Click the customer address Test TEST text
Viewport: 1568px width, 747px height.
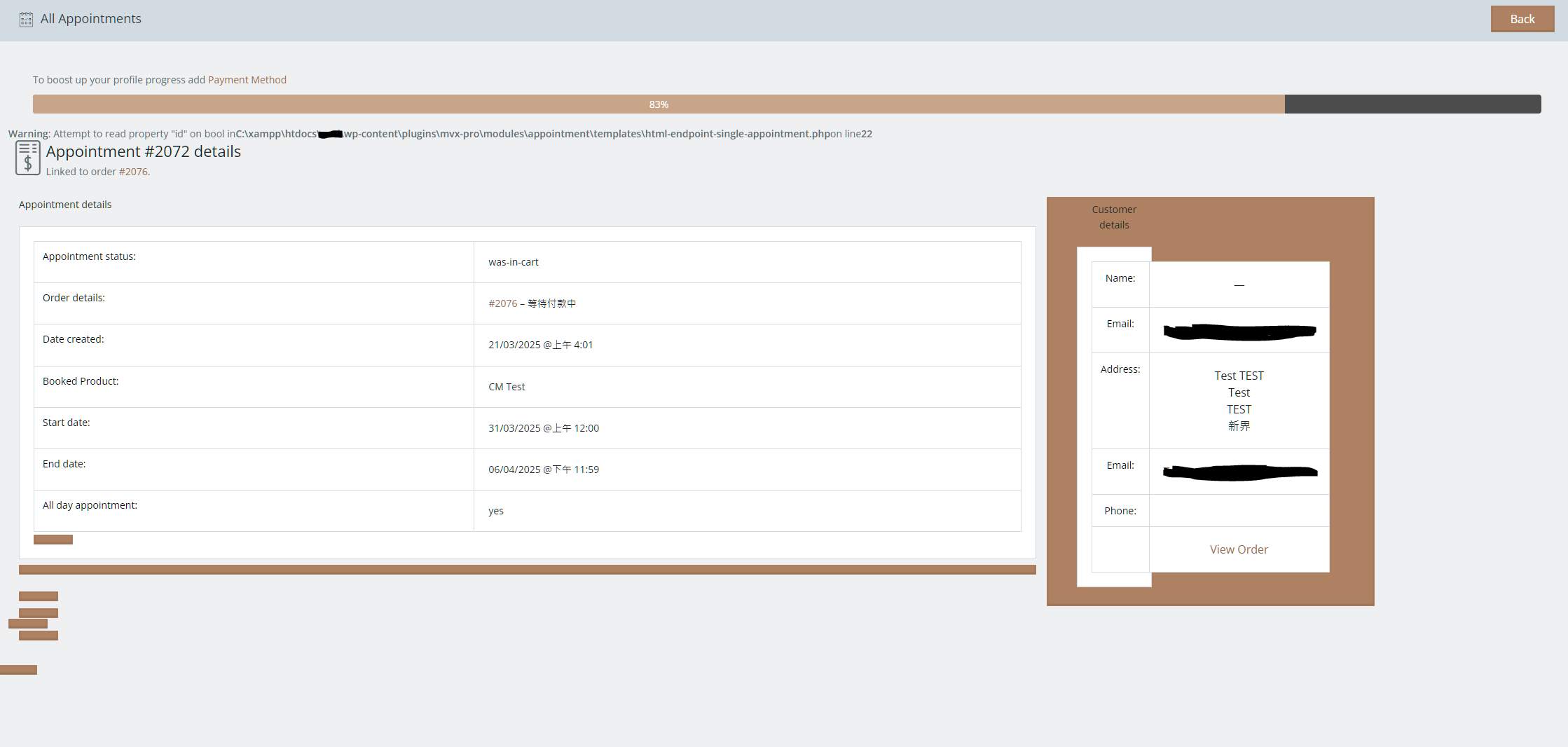[x=1238, y=376]
